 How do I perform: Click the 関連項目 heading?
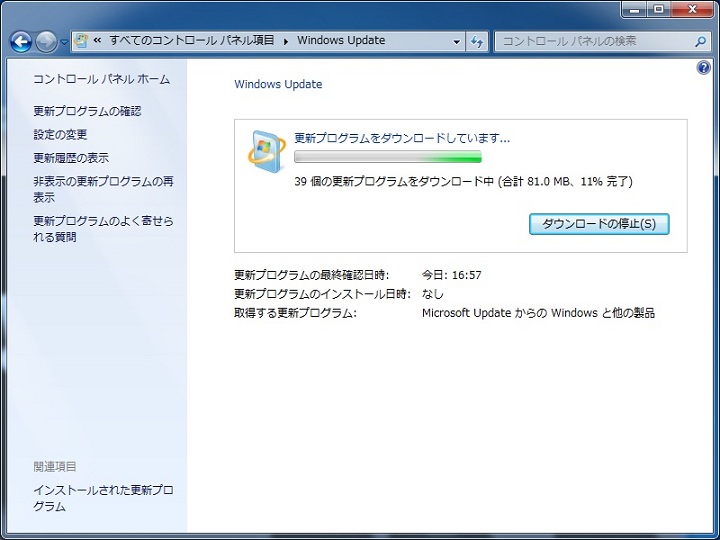pyautogui.click(x=55, y=467)
